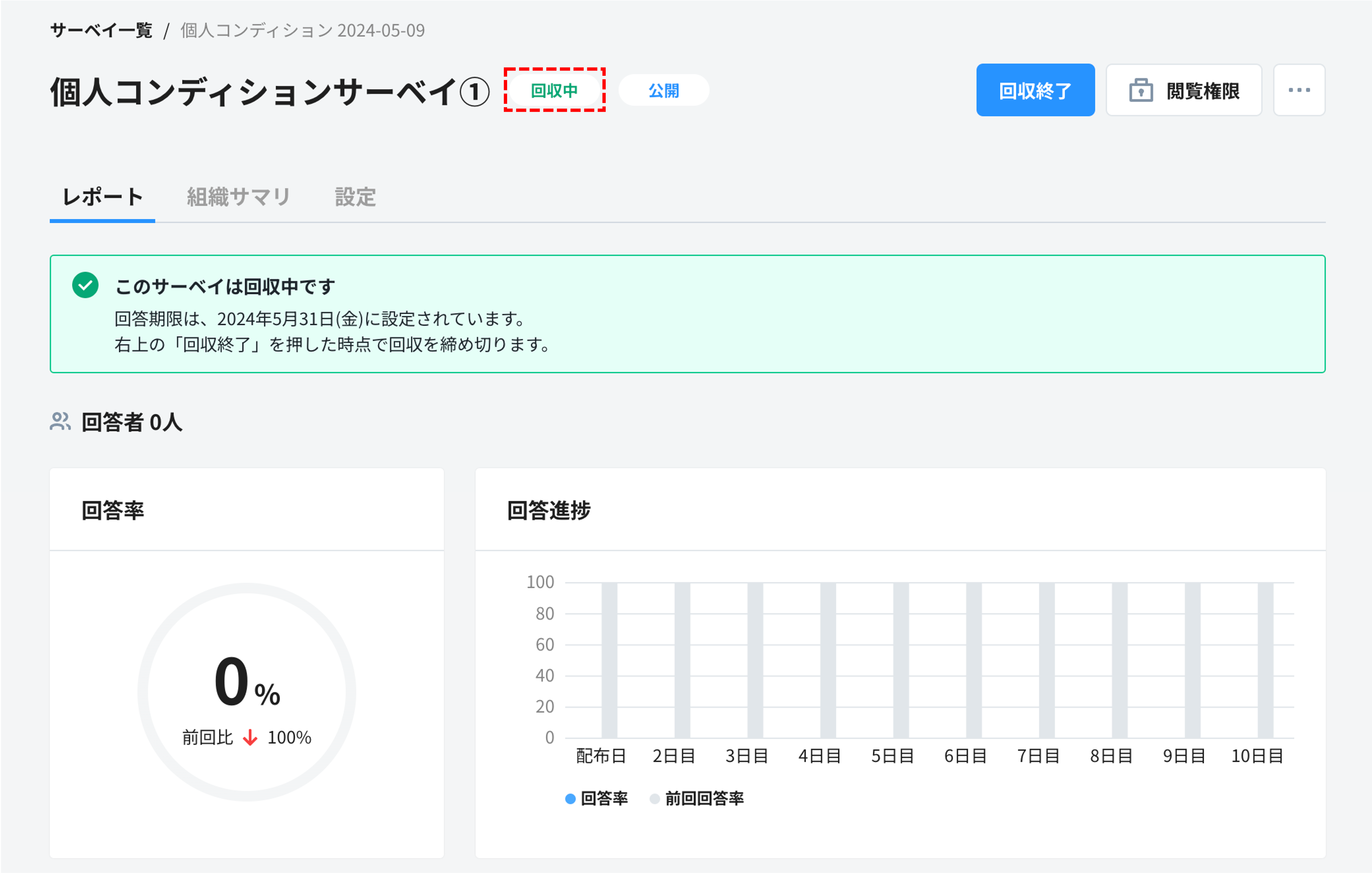Screen dimensions: 1372x873
Task: Switch to the 組織サマリ tab
Action: (238, 197)
